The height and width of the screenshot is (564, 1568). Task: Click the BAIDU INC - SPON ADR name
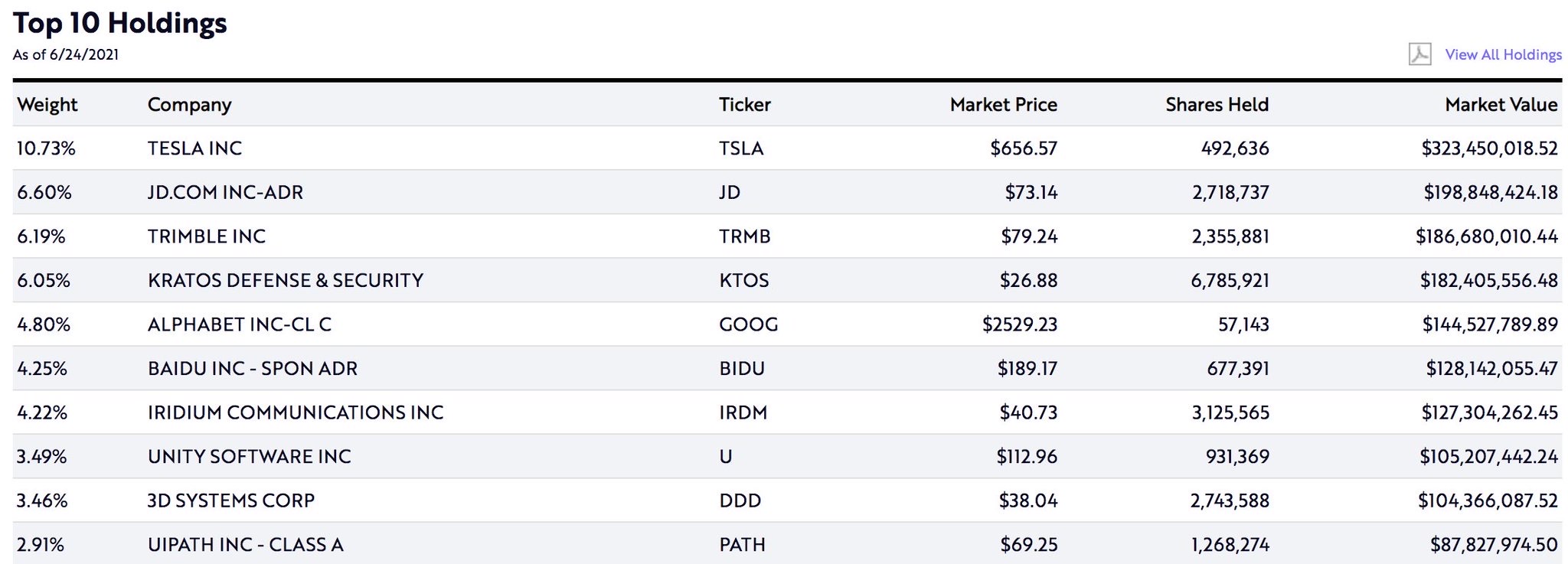point(252,369)
